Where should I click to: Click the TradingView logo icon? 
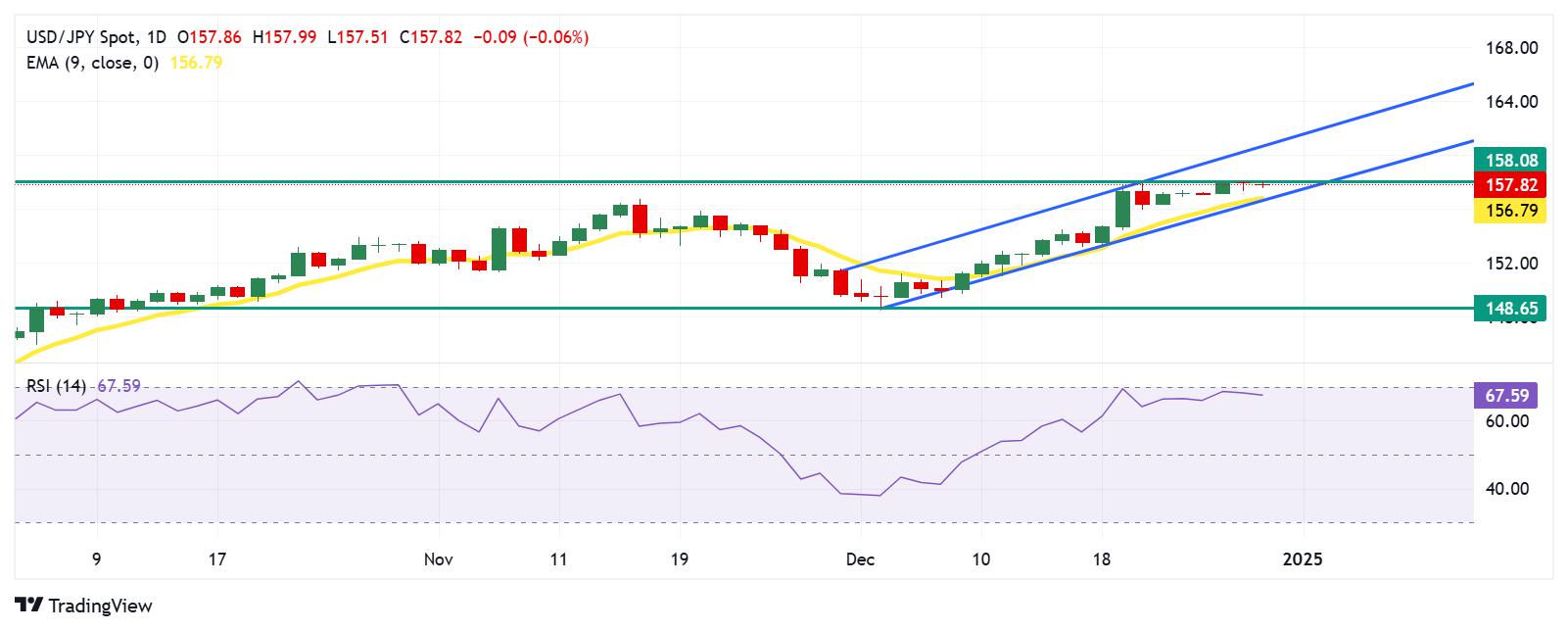[29, 606]
